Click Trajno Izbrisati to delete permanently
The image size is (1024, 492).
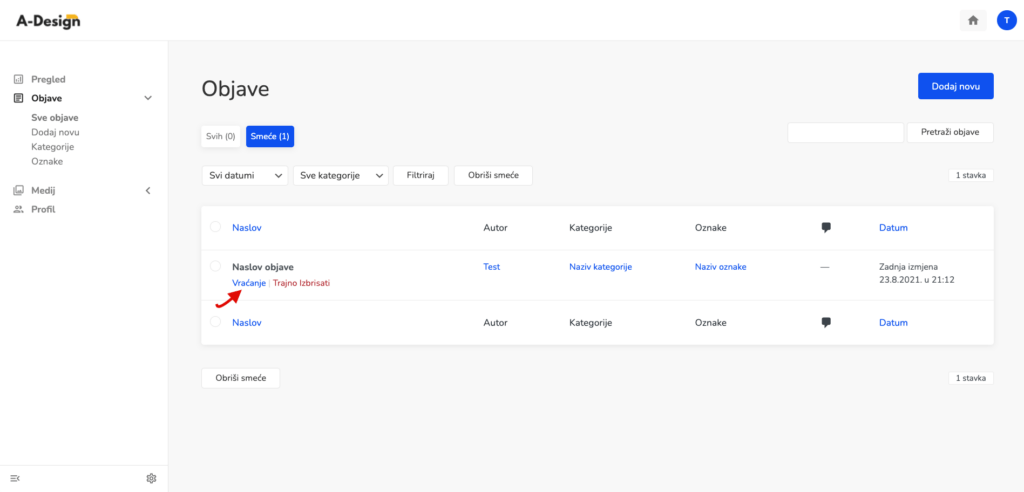(x=301, y=283)
